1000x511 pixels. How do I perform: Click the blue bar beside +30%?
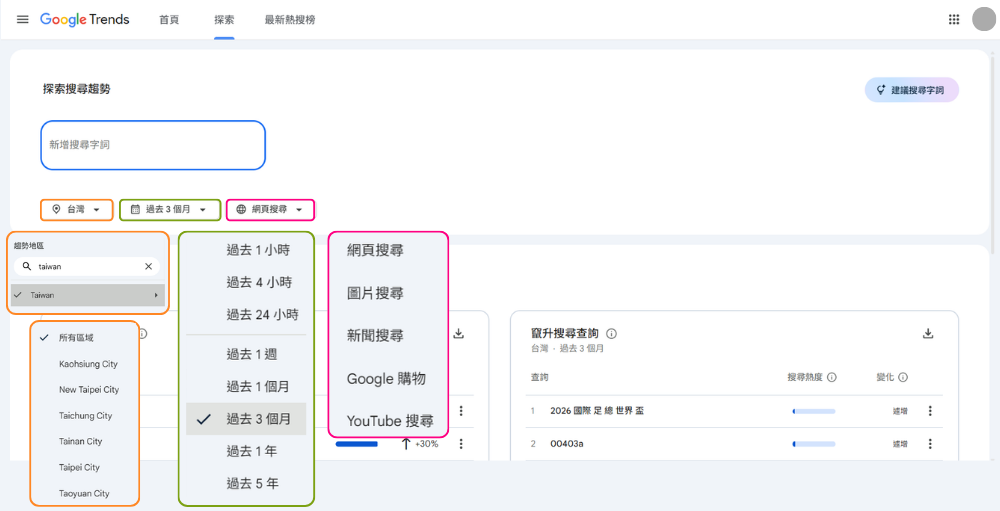point(357,443)
